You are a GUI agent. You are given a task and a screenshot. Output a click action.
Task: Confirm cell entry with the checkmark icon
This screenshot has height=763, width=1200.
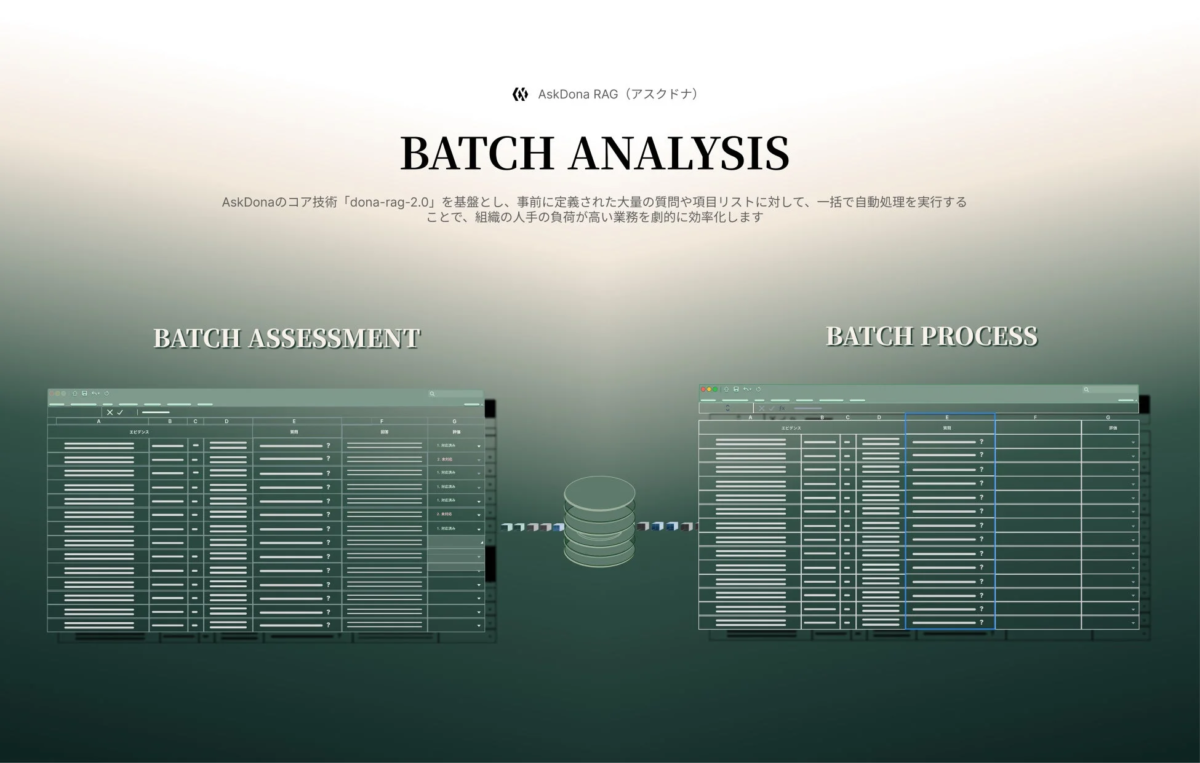[118, 412]
